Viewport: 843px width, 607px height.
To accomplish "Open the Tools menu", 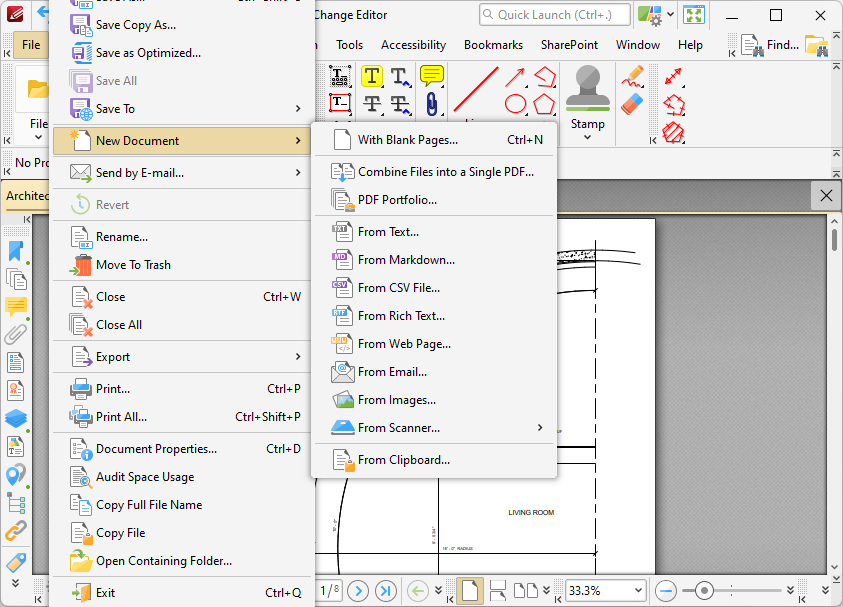I will 349,44.
